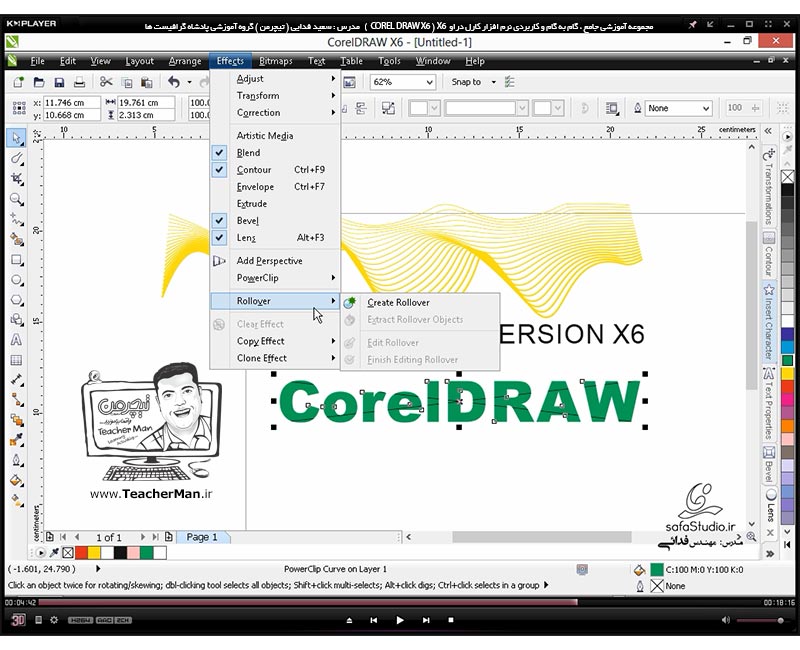Viewport: 800px width, 650px height.
Task: Open the Snap to dropdown
Action: 493,82
